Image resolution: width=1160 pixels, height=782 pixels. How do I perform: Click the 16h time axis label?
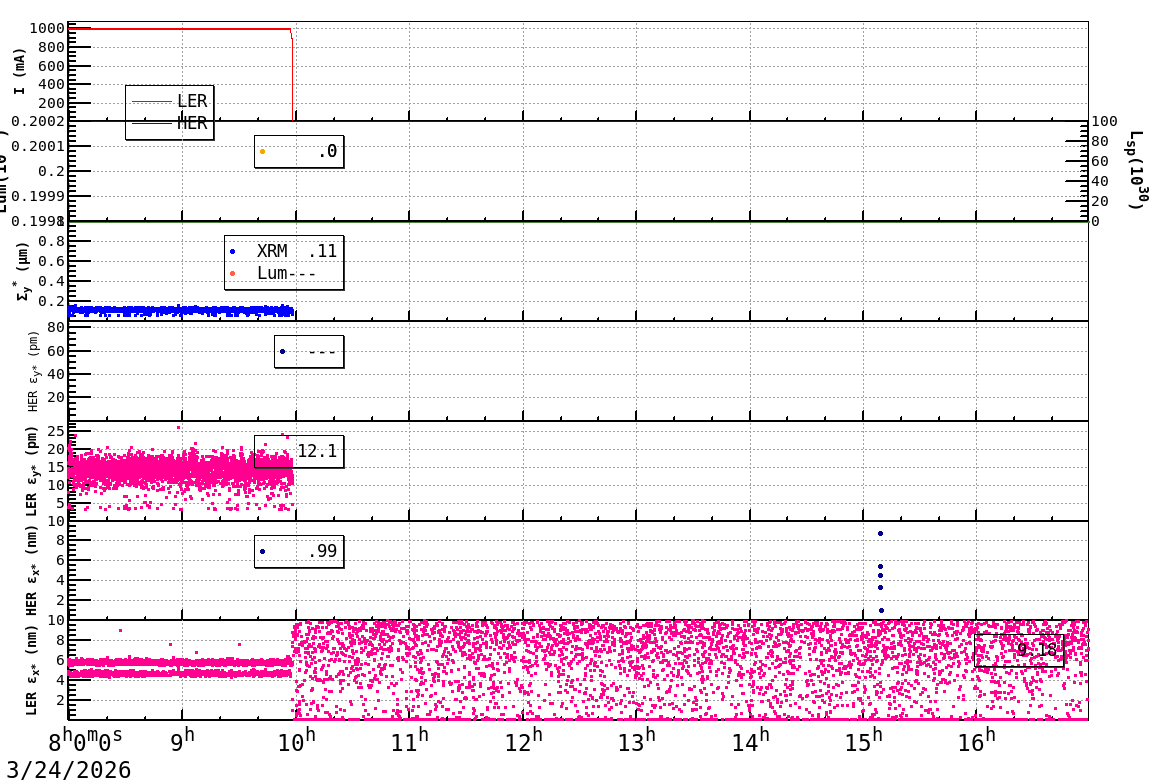click(x=977, y=741)
